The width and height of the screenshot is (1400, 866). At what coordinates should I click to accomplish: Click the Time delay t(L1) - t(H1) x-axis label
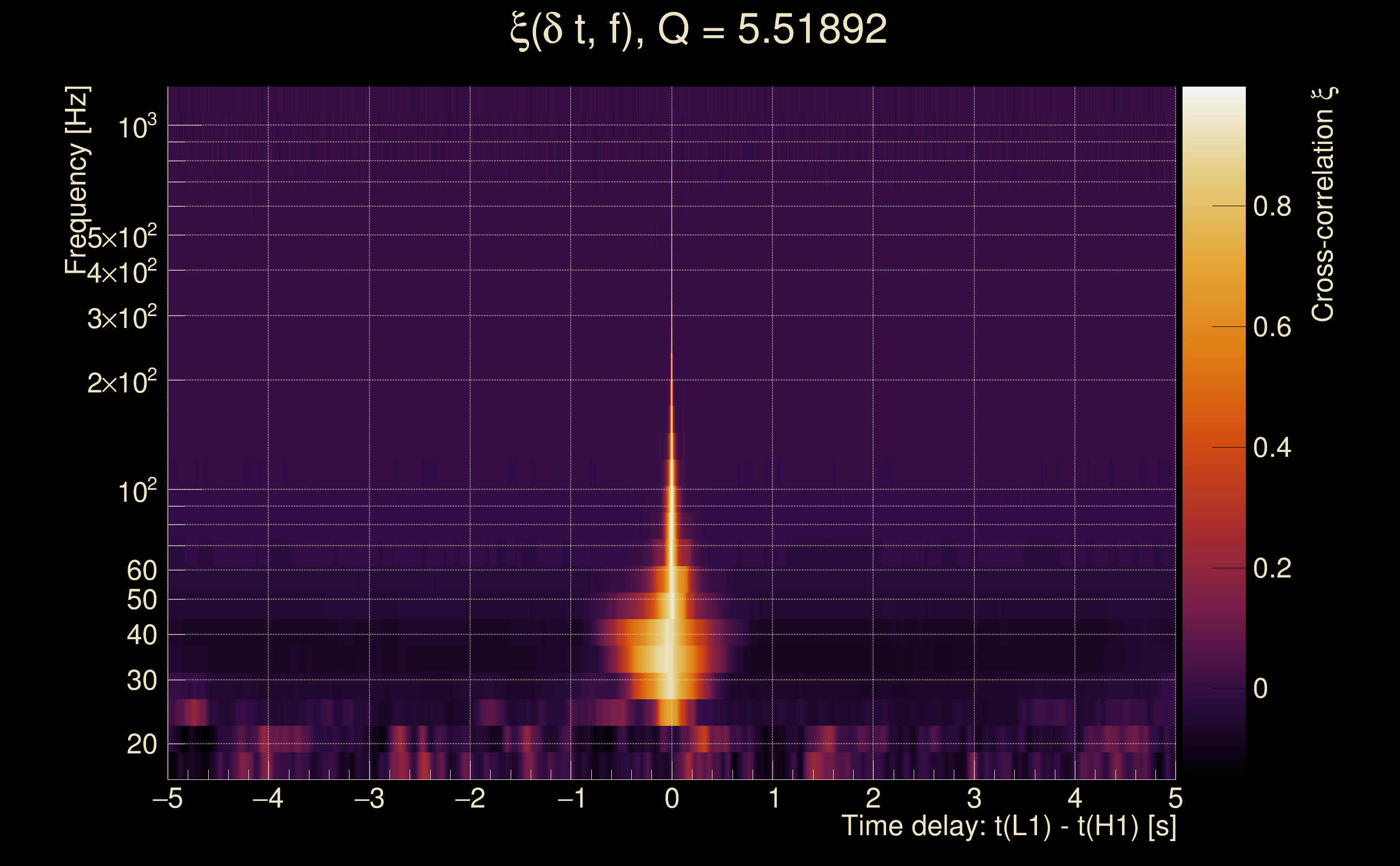(x=1008, y=826)
